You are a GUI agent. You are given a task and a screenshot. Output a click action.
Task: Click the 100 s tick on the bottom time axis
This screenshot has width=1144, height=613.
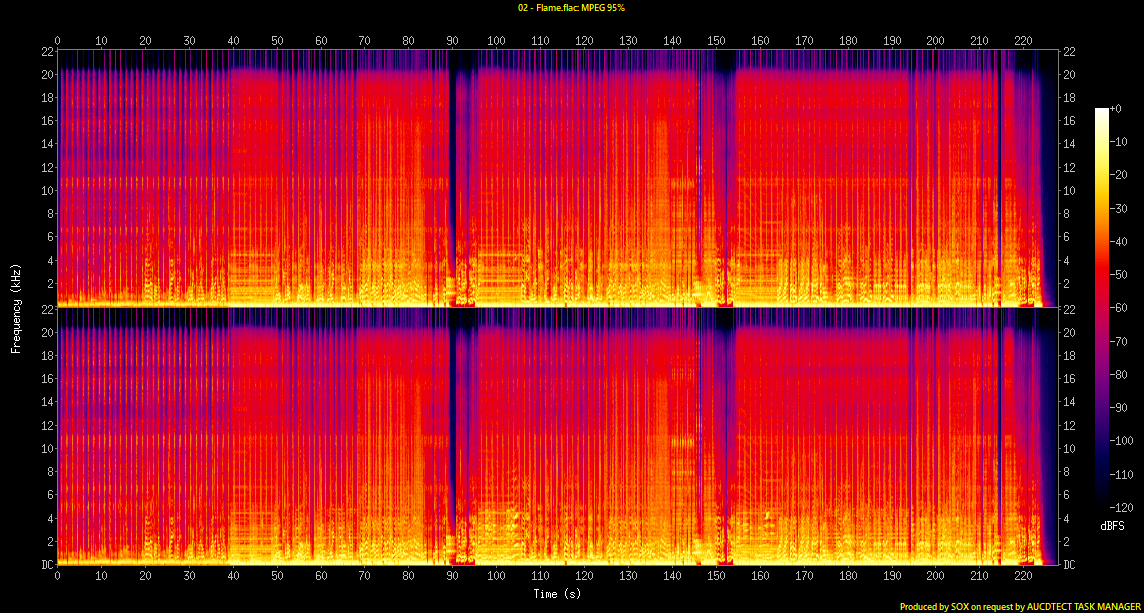pyautogui.click(x=496, y=577)
